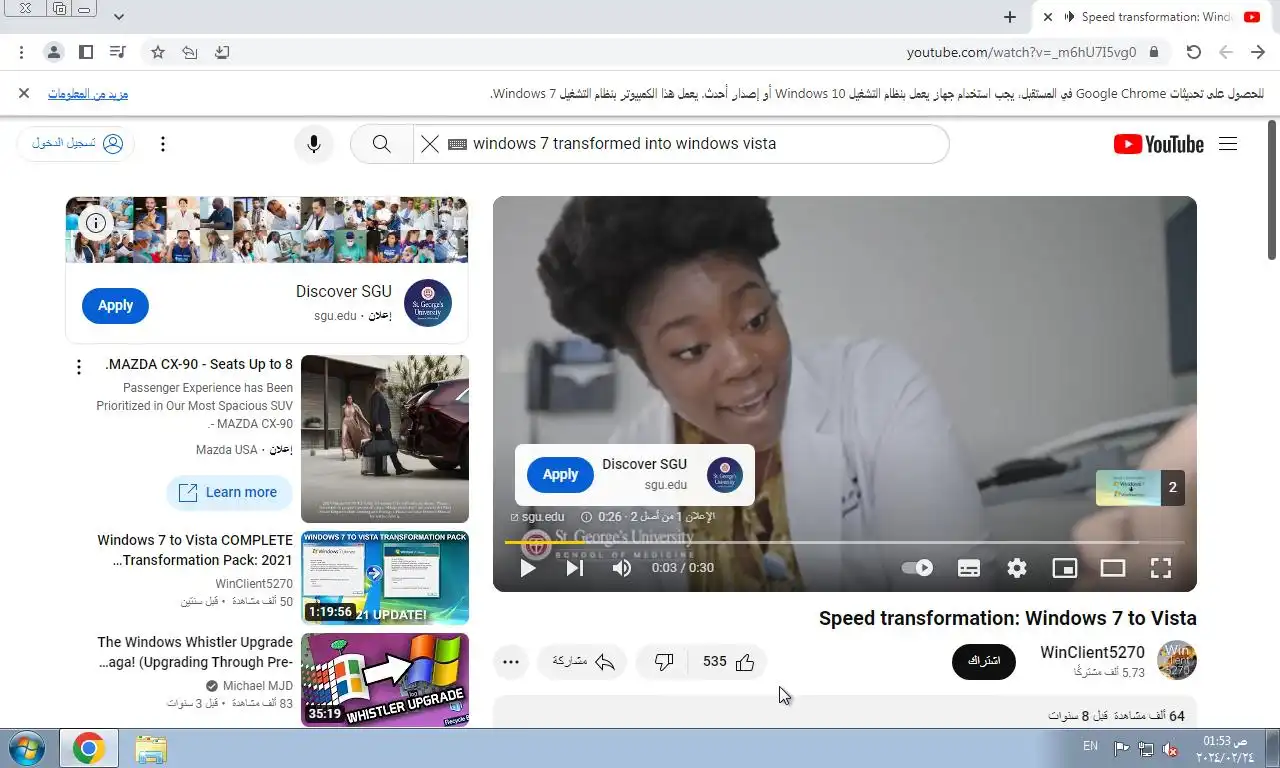This screenshot has width=1280, height=768.
Task: Open Chrome profile avatar
Action: point(54,52)
